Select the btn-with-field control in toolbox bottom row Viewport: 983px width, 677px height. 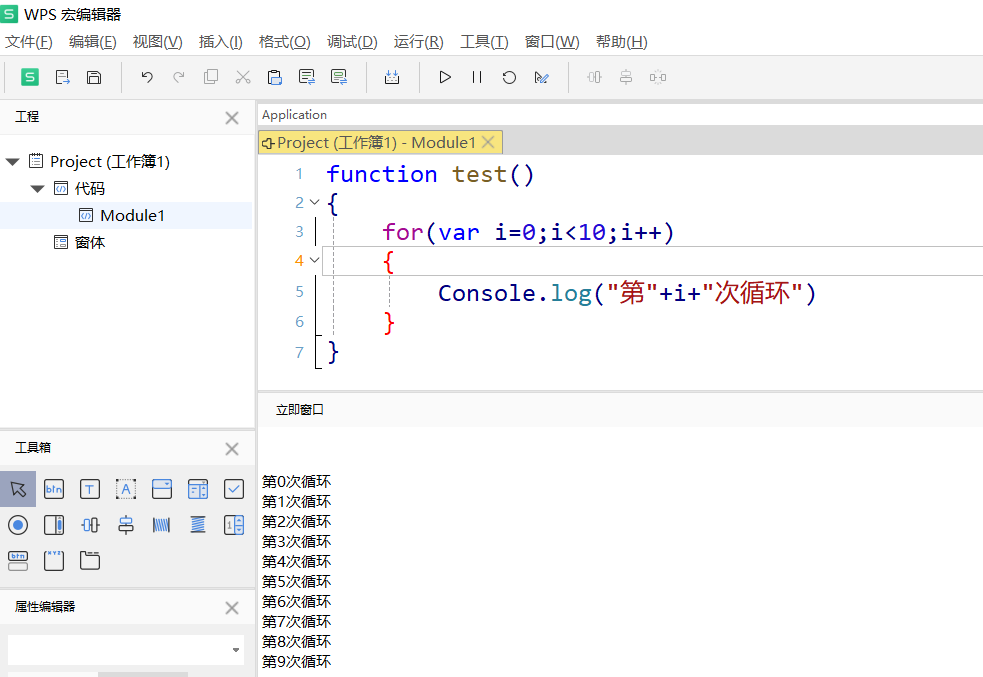[x=18, y=560]
